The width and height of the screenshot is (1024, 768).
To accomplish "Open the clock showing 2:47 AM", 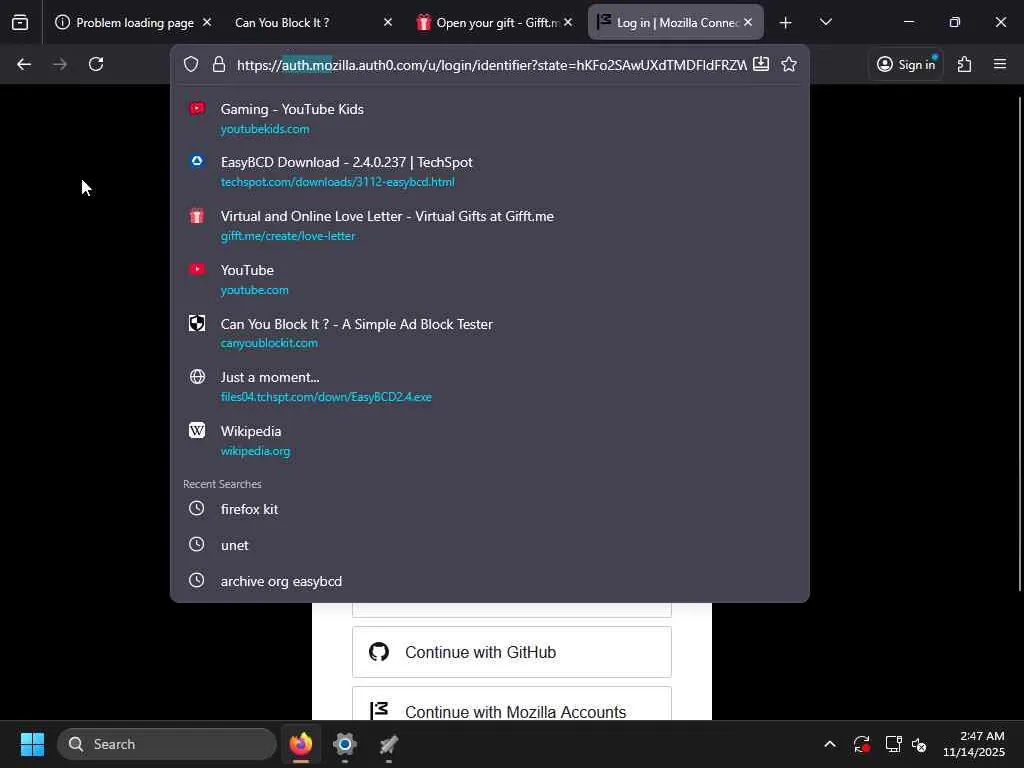I will coord(974,744).
